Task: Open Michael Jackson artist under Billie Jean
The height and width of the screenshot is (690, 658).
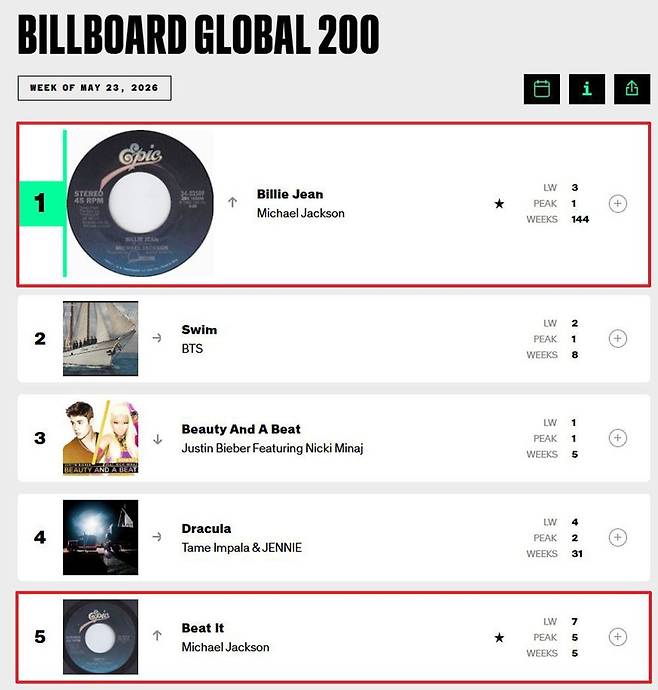Action: click(x=301, y=213)
